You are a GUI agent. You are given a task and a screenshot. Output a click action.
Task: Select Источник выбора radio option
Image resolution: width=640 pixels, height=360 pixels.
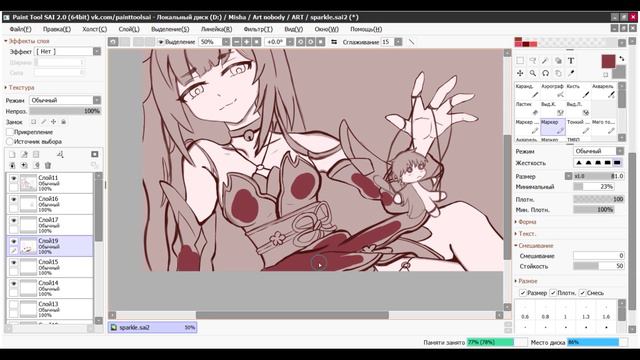[10, 141]
